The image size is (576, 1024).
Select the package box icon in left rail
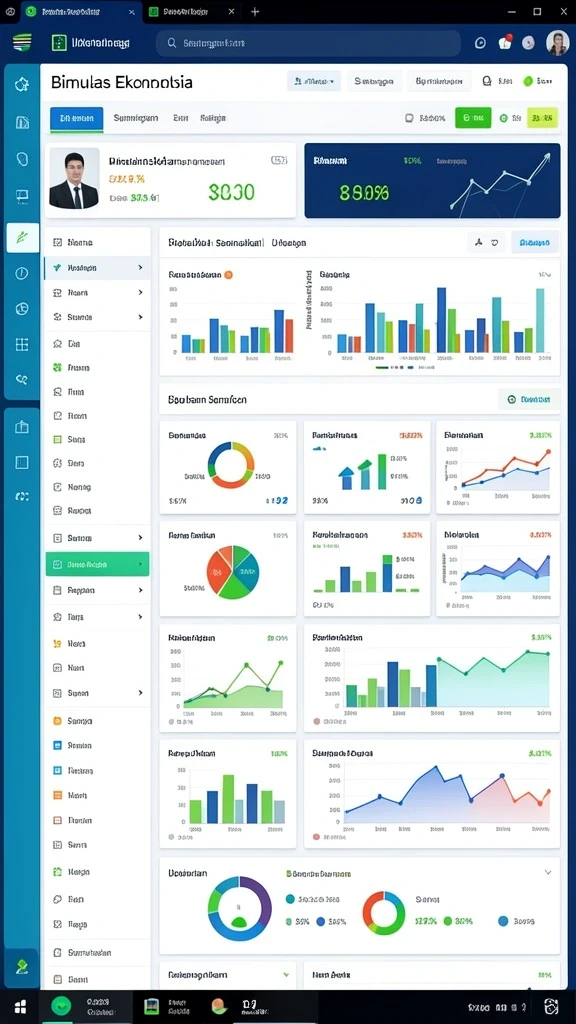pos(22,427)
